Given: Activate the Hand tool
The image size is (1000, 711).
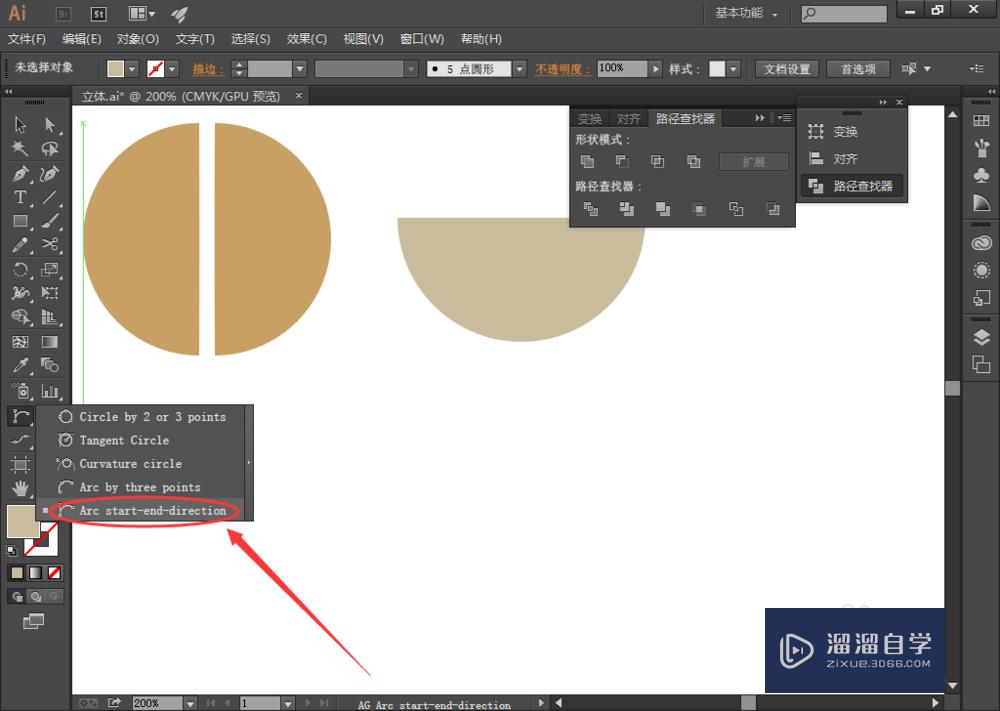Looking at the screenshot, I should click(20, 488).
